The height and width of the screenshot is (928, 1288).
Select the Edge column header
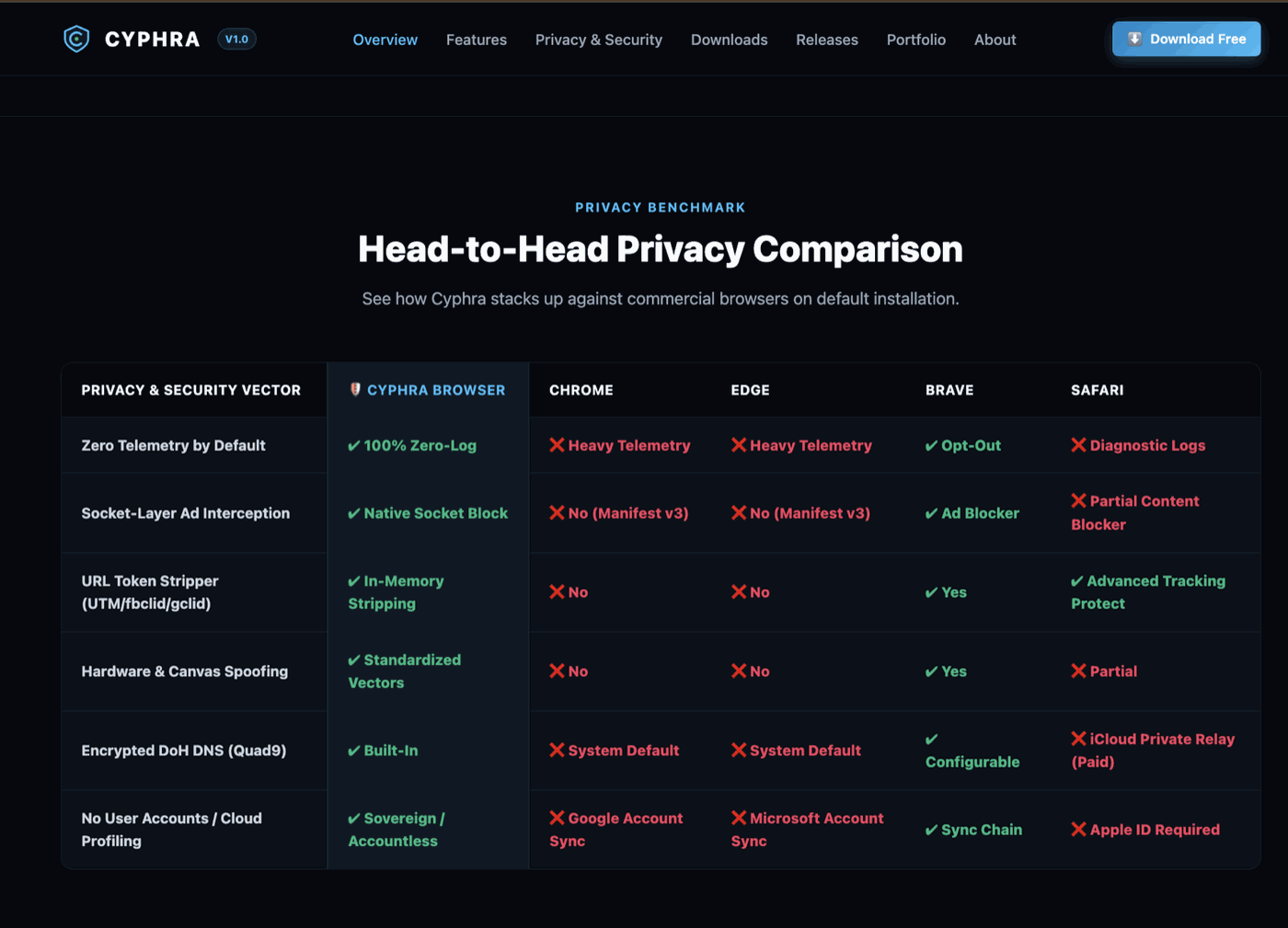pos(751,390)
